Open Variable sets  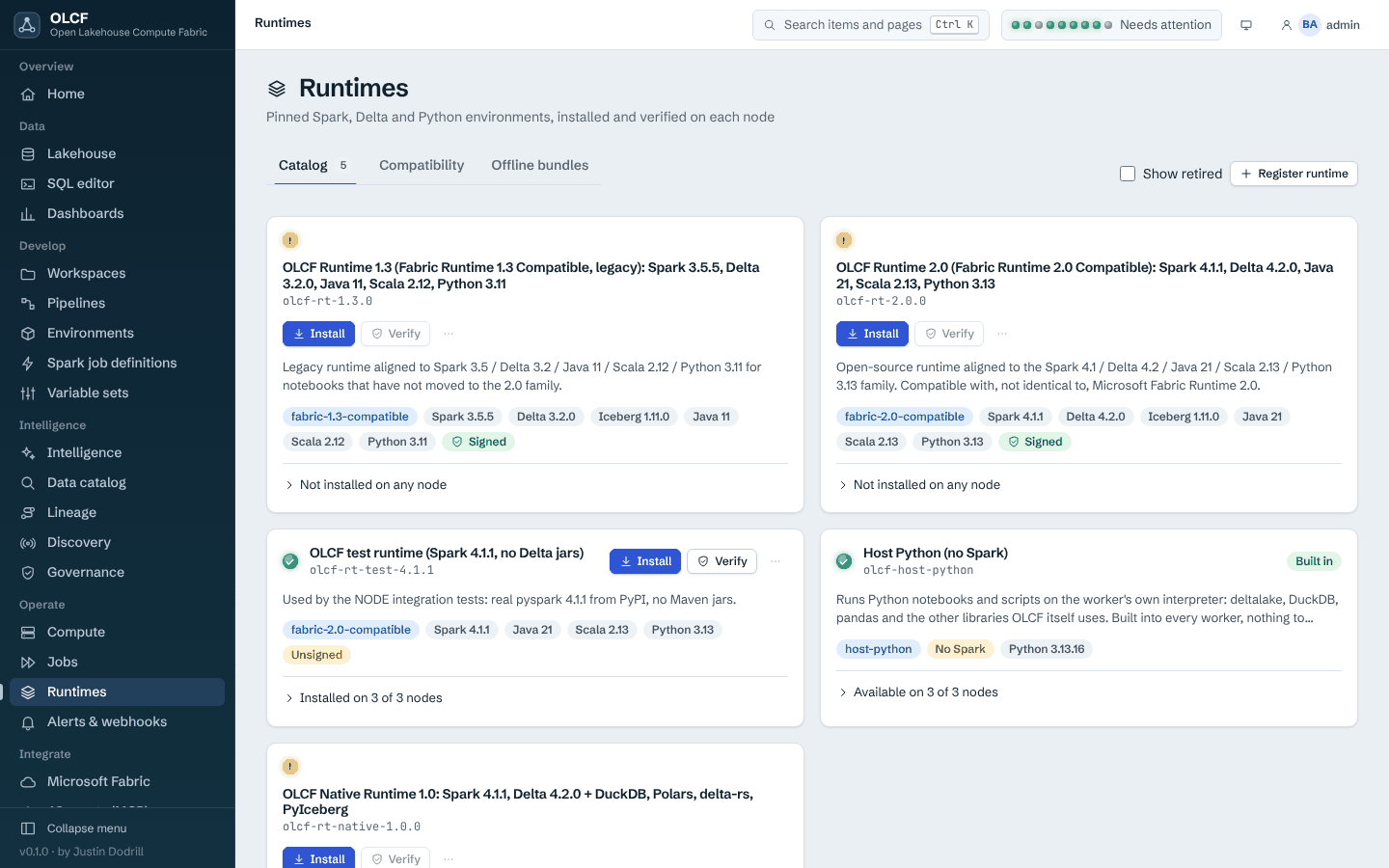(117, 393)
